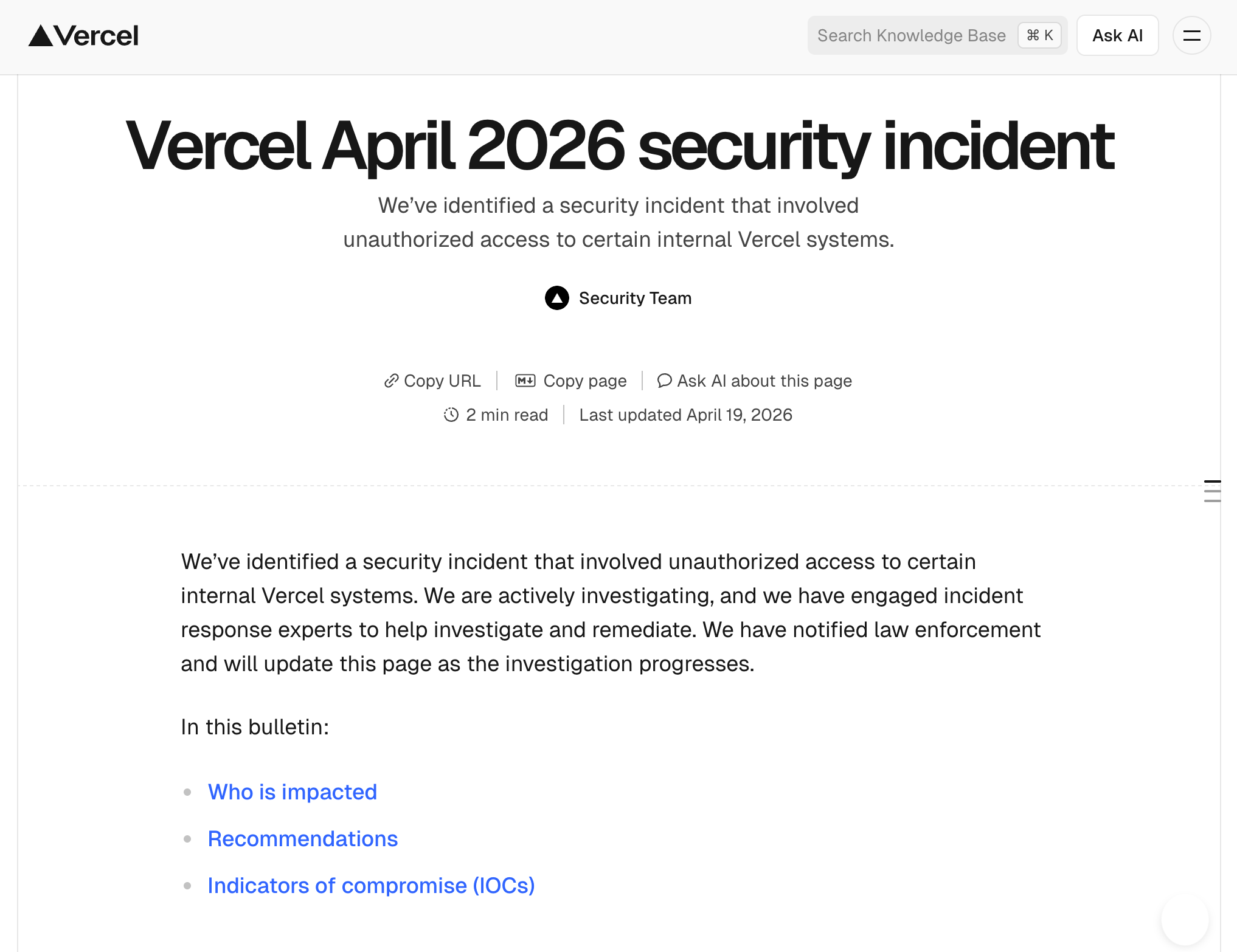Click the Copy page action
The height and width of the screenshot is (952, 1237).
(x=586, y=381)
